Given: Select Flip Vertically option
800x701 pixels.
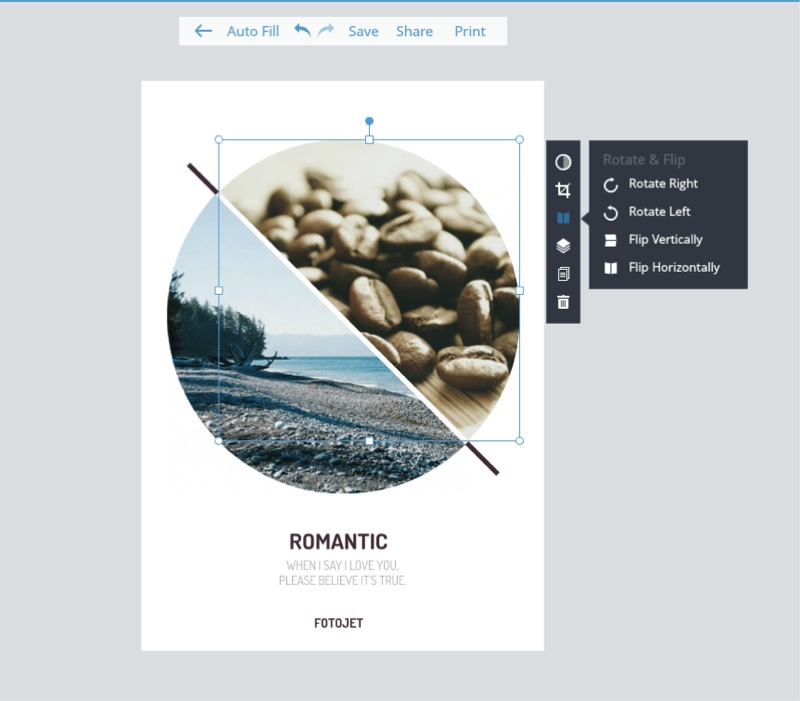Looking at the screenshot, I should 665,240.
